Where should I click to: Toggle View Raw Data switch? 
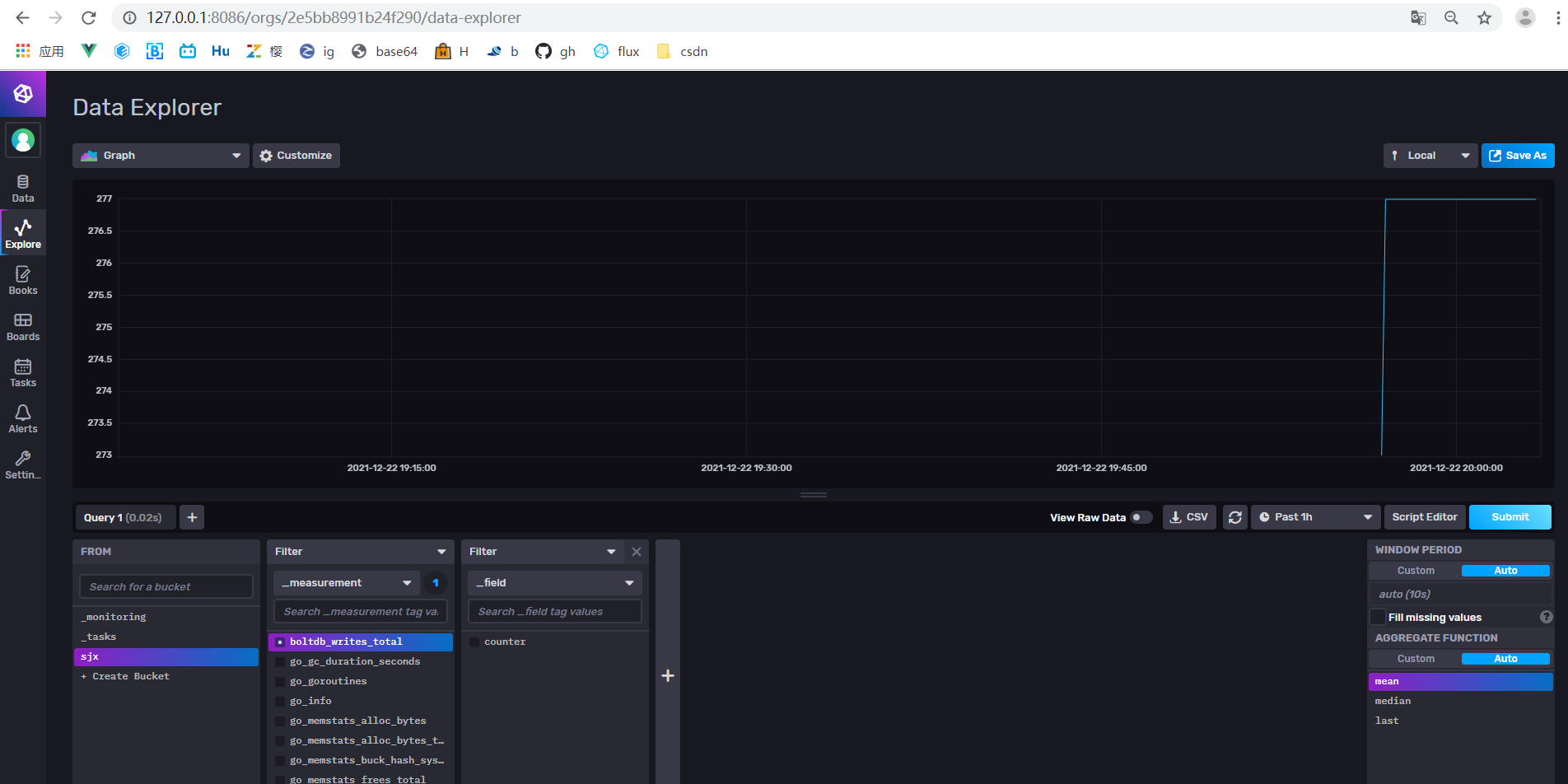1141,516
